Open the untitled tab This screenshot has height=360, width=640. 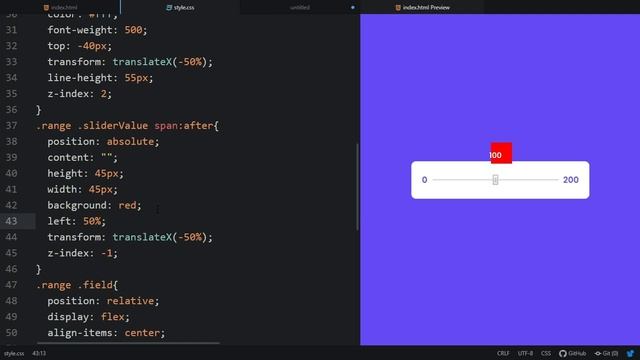(x=300, y=7)
